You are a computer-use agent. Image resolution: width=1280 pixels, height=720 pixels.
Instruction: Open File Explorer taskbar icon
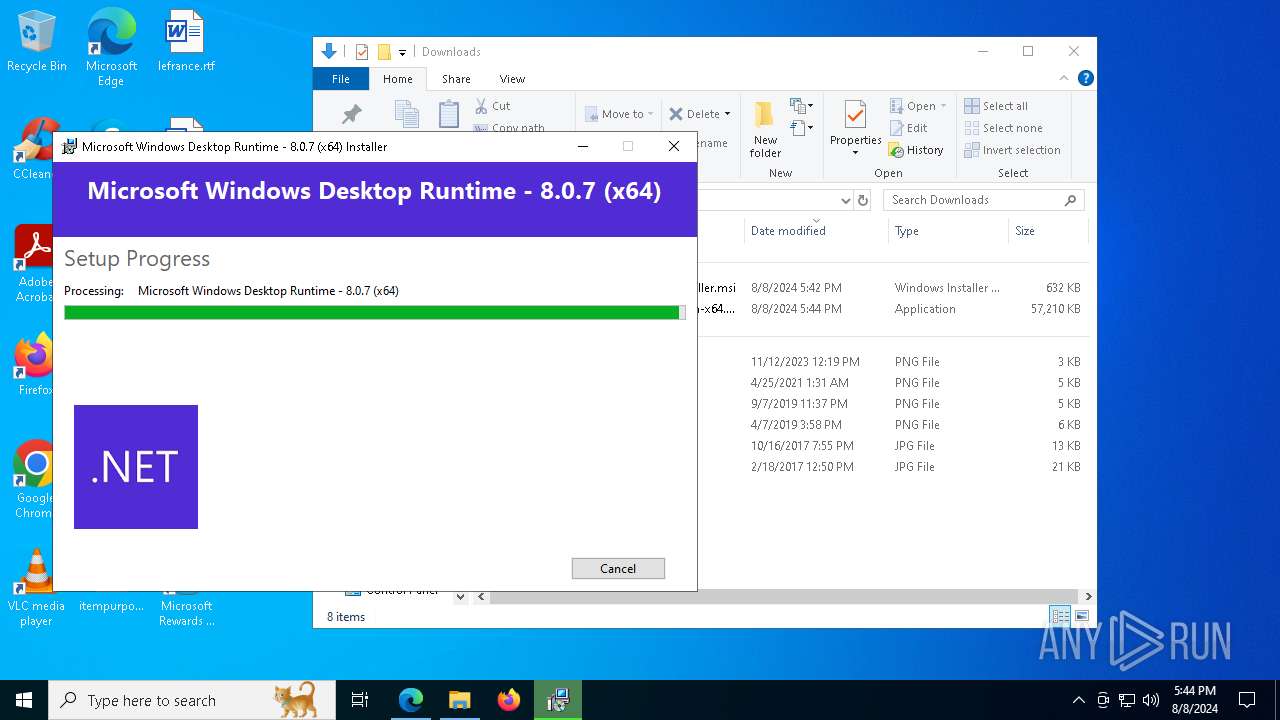tap(459, 700)
